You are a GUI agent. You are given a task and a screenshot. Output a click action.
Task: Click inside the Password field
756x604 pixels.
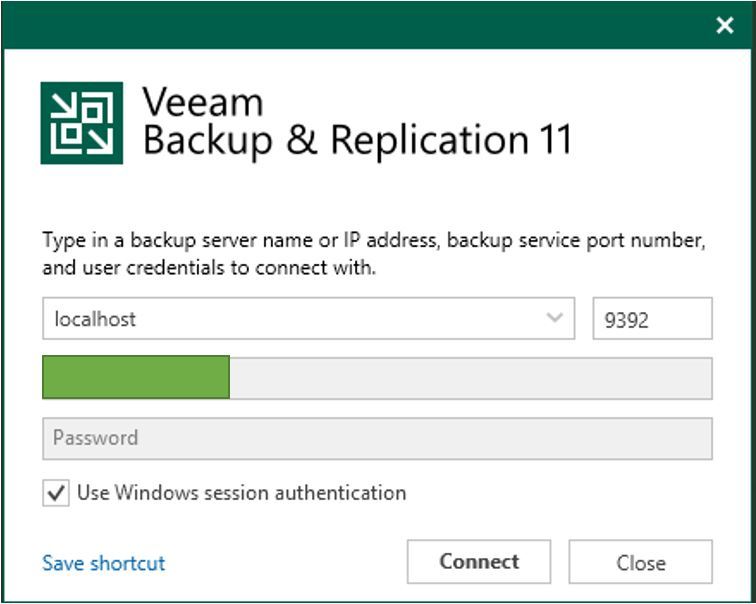[377, 438]
